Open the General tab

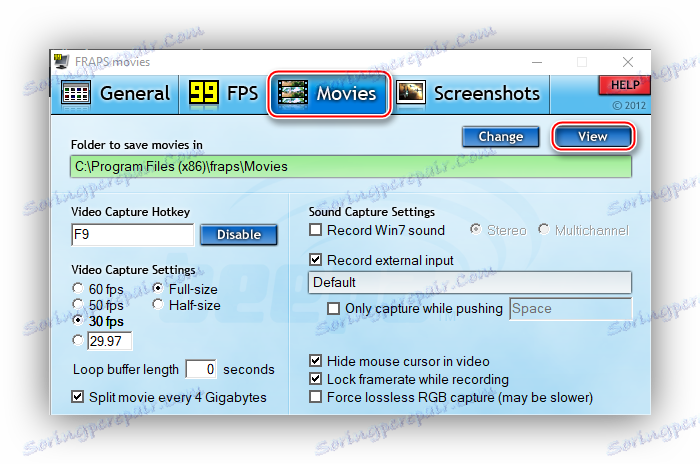click(116, 93)
